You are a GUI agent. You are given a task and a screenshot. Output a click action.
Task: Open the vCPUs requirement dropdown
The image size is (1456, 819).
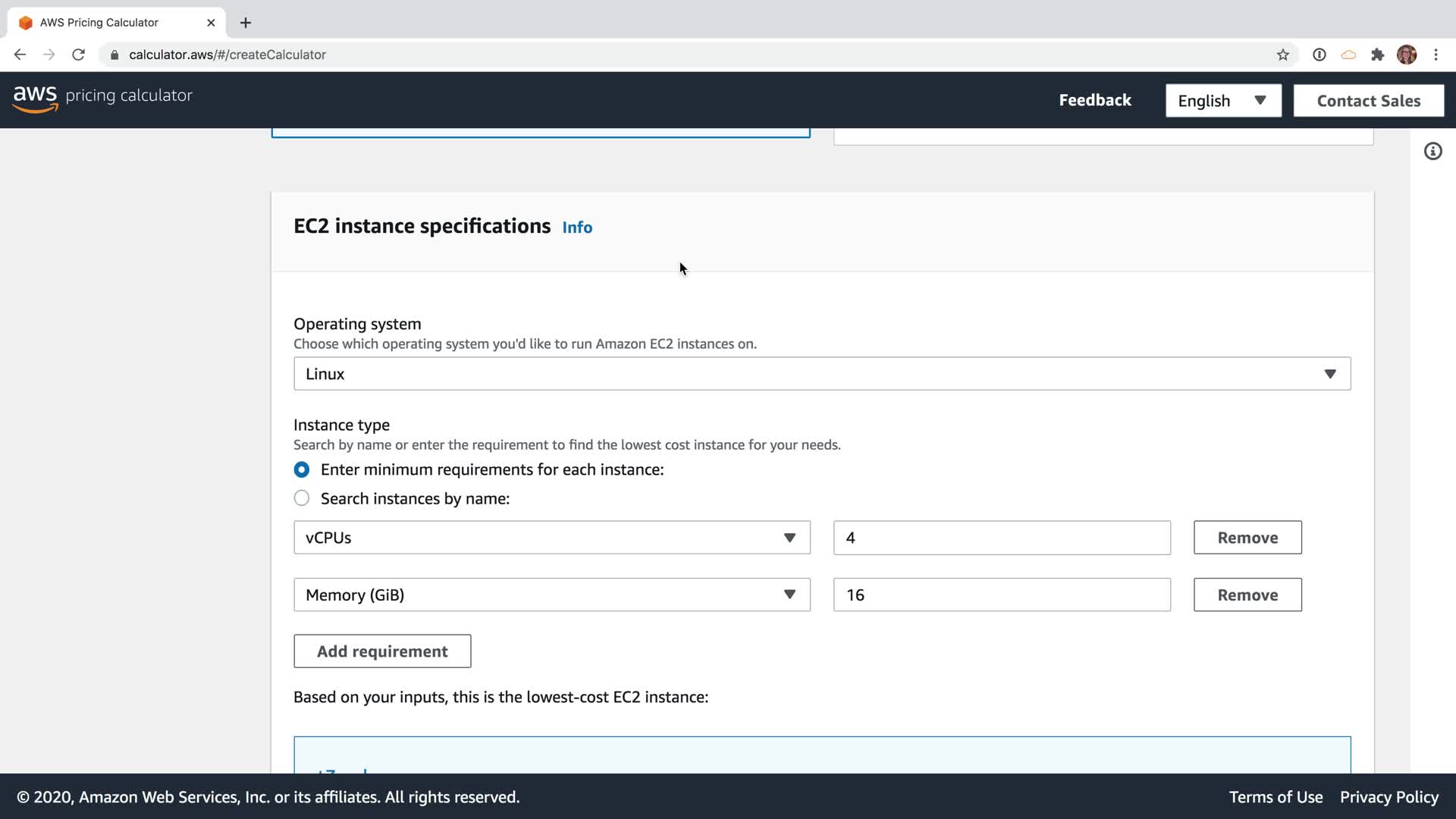tap(551, 538)
